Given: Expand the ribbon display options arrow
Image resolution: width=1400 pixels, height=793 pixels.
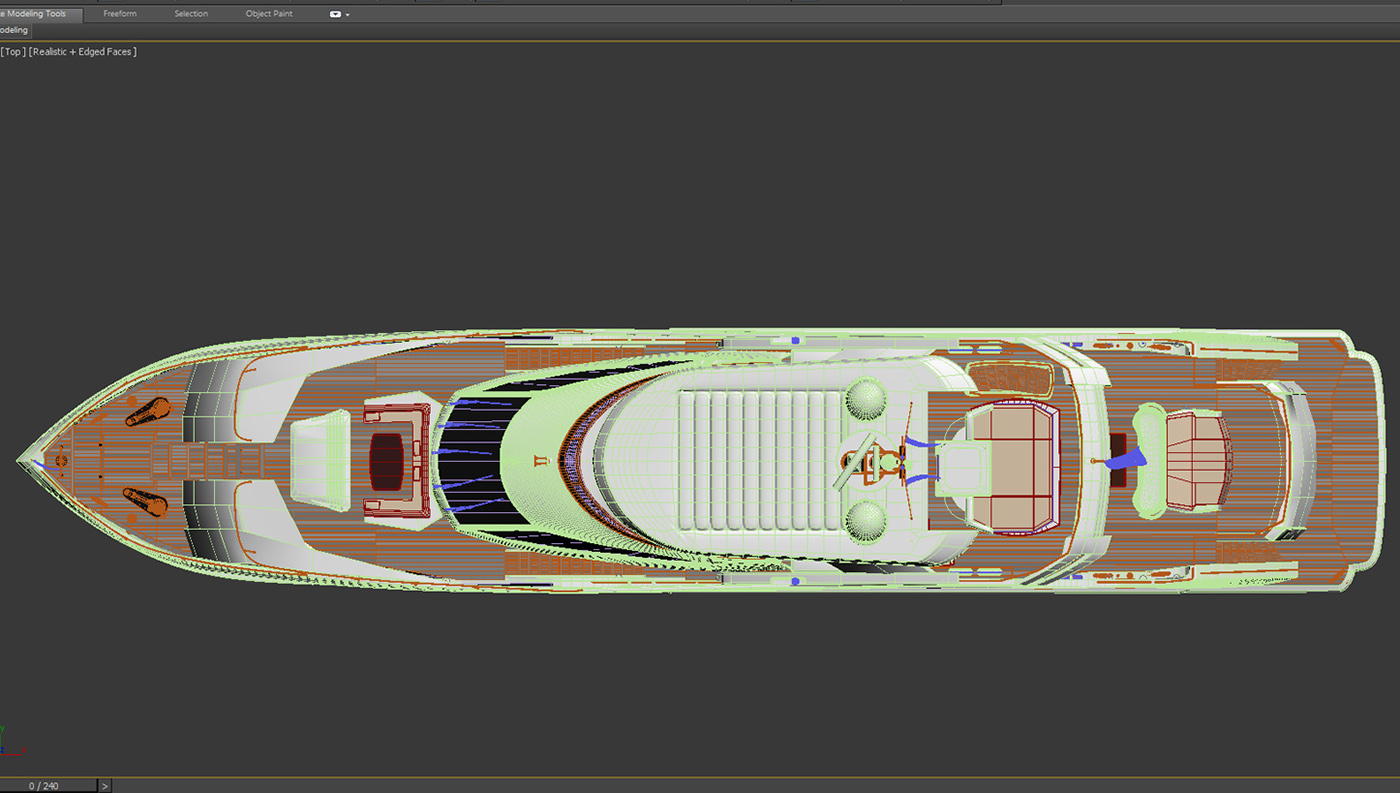Looking at the screenshot, I should click(x=347, y=14).
